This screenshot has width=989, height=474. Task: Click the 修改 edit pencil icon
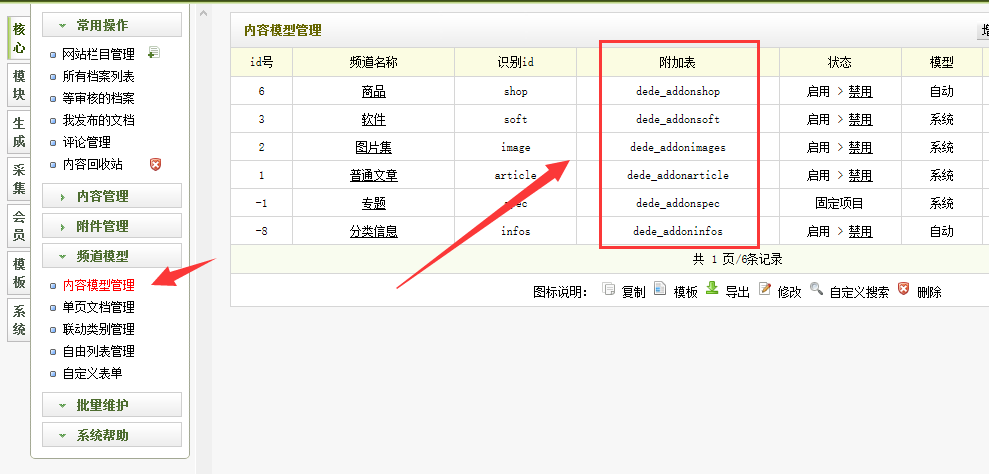765,290
